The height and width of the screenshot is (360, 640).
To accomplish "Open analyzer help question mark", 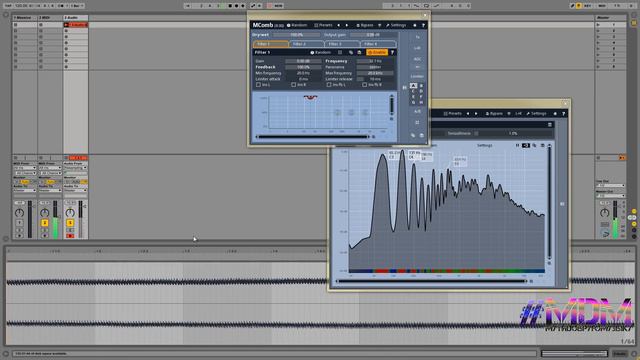I will (564, 113).
